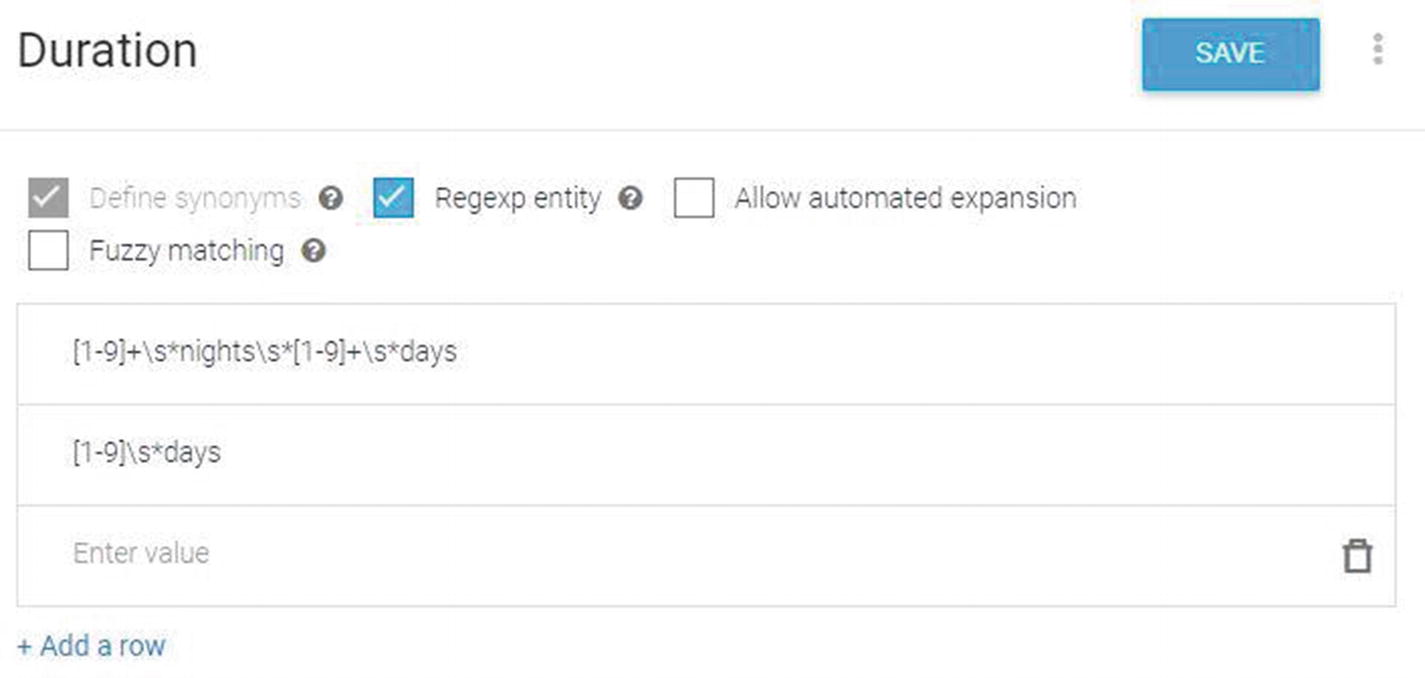Select the nights and days regex row

tap(706, 354)
